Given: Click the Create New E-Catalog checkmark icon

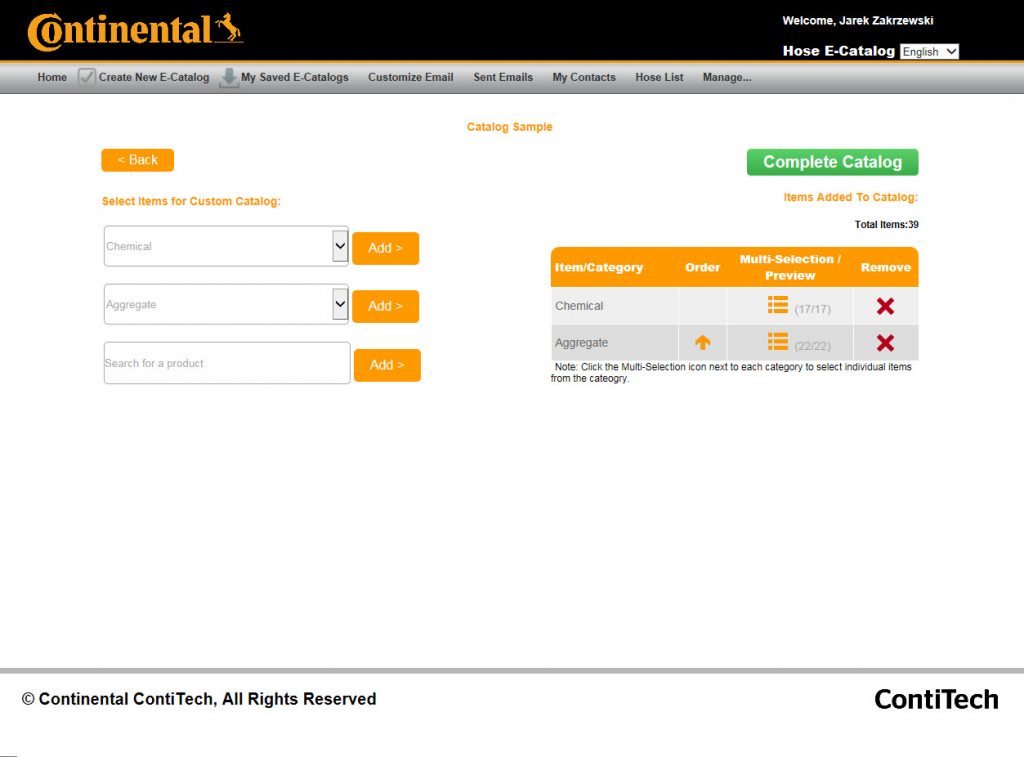Looking at the screenshot, I should pyautogui.click(x=87, y=77).
